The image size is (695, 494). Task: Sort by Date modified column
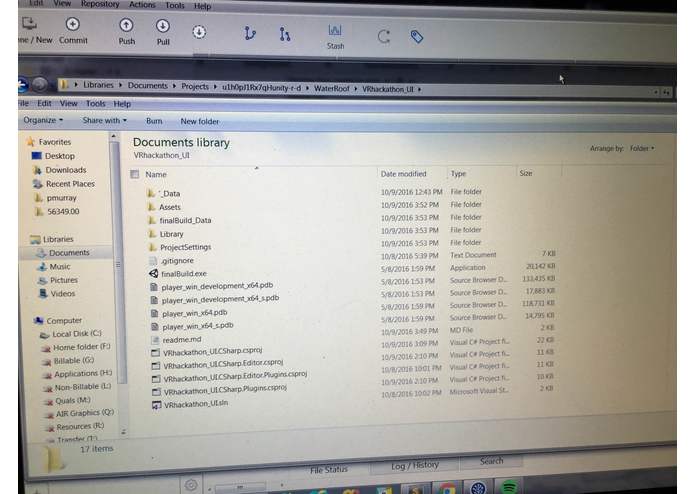point(403,174)
